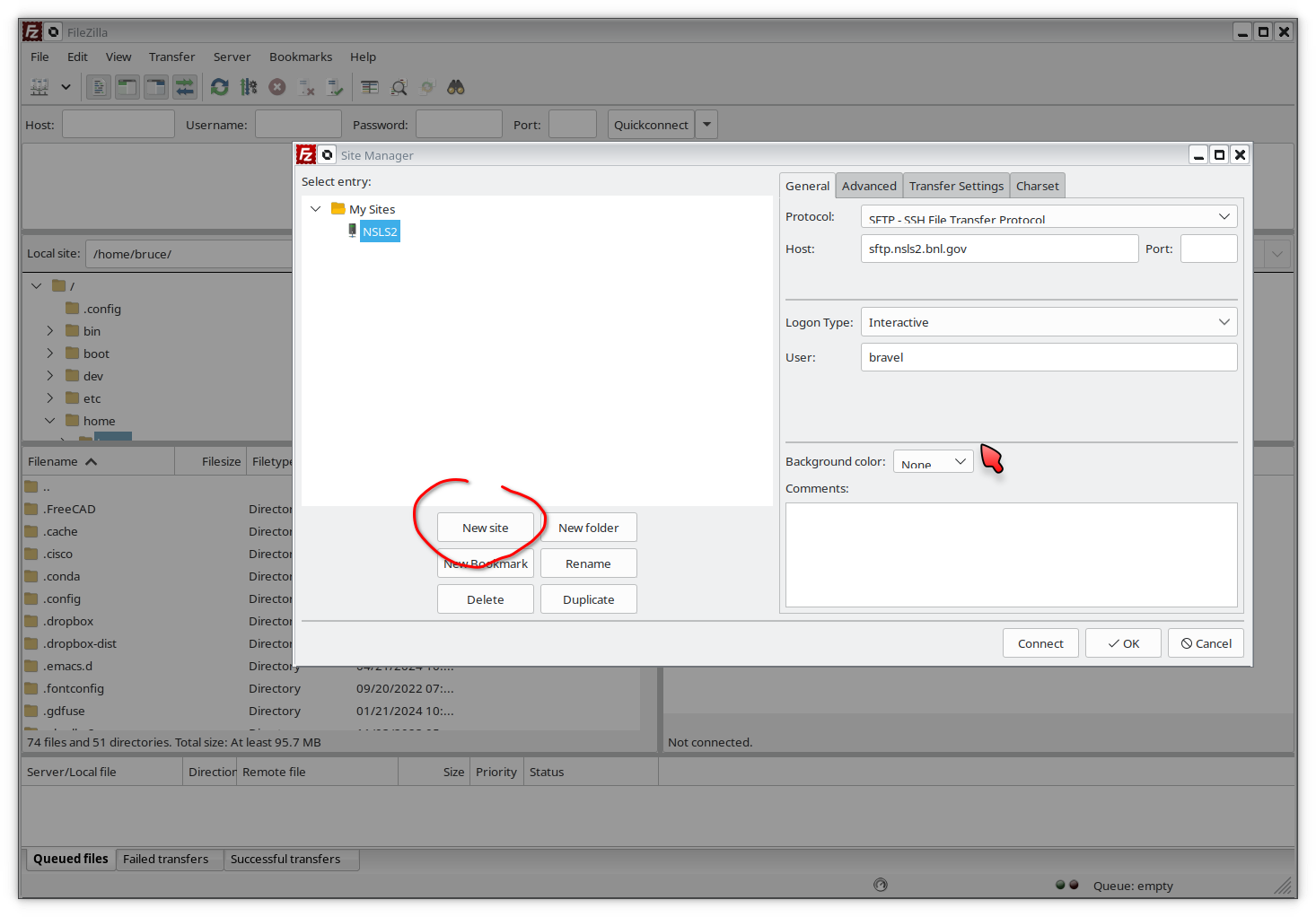Expand the bin folder in local tree
The image size is (1316, 917).
50,331
